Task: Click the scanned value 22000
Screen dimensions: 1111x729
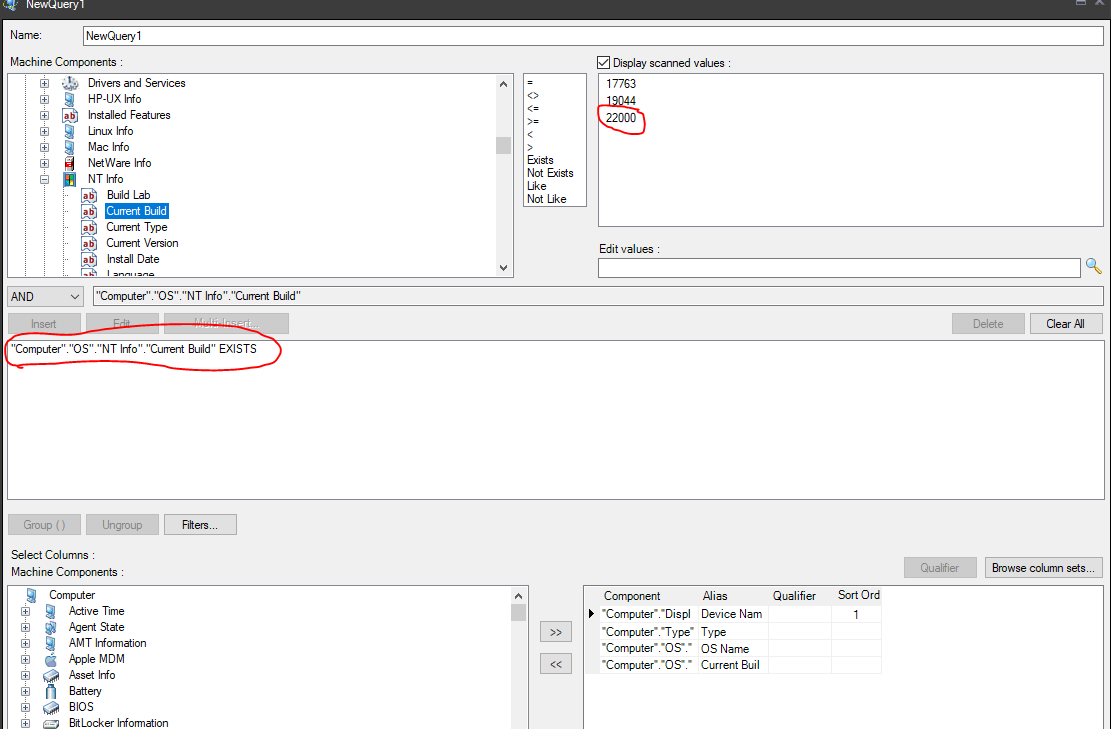Action: coord(619,118)
